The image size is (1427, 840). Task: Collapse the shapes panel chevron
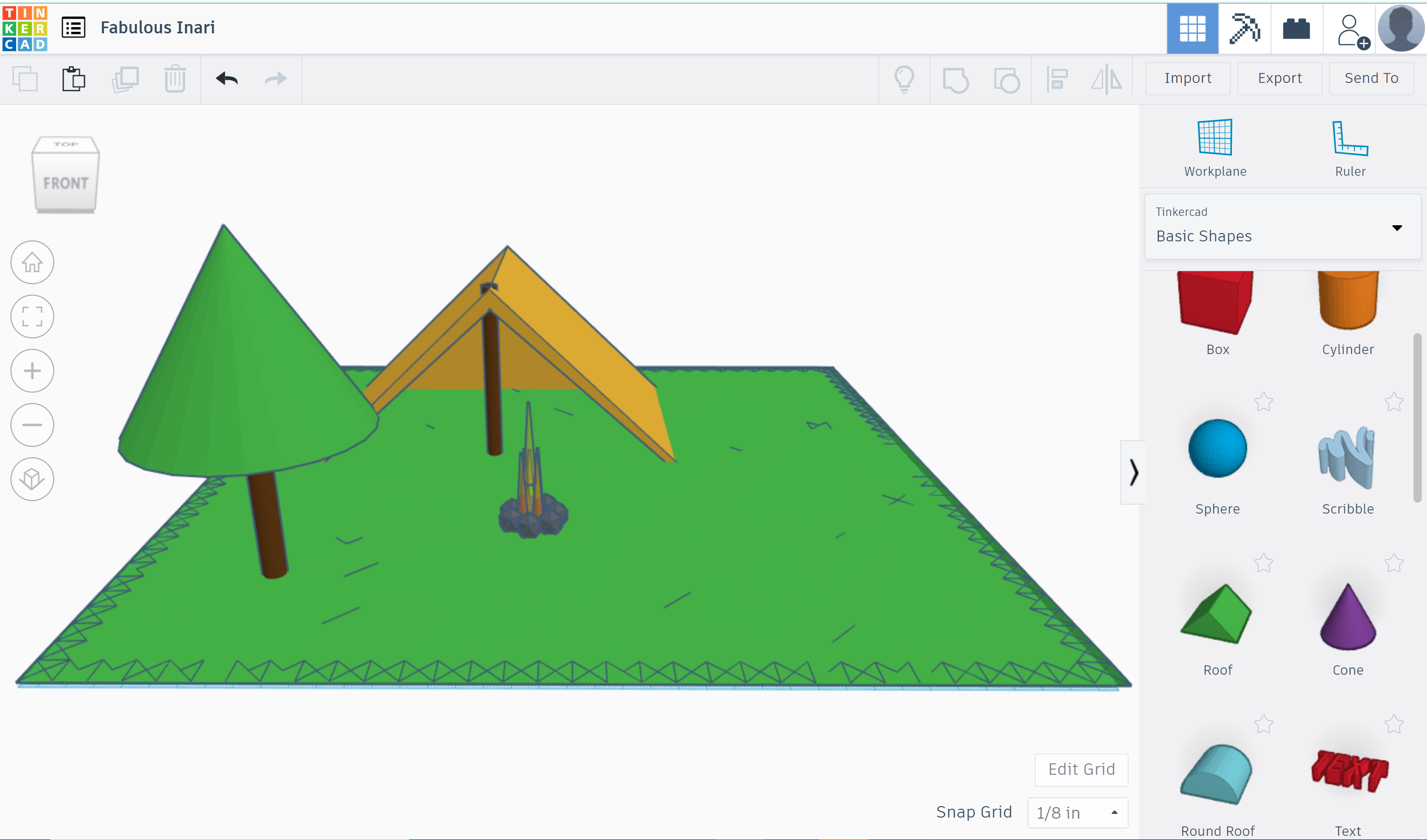[x=1133, y=472]
